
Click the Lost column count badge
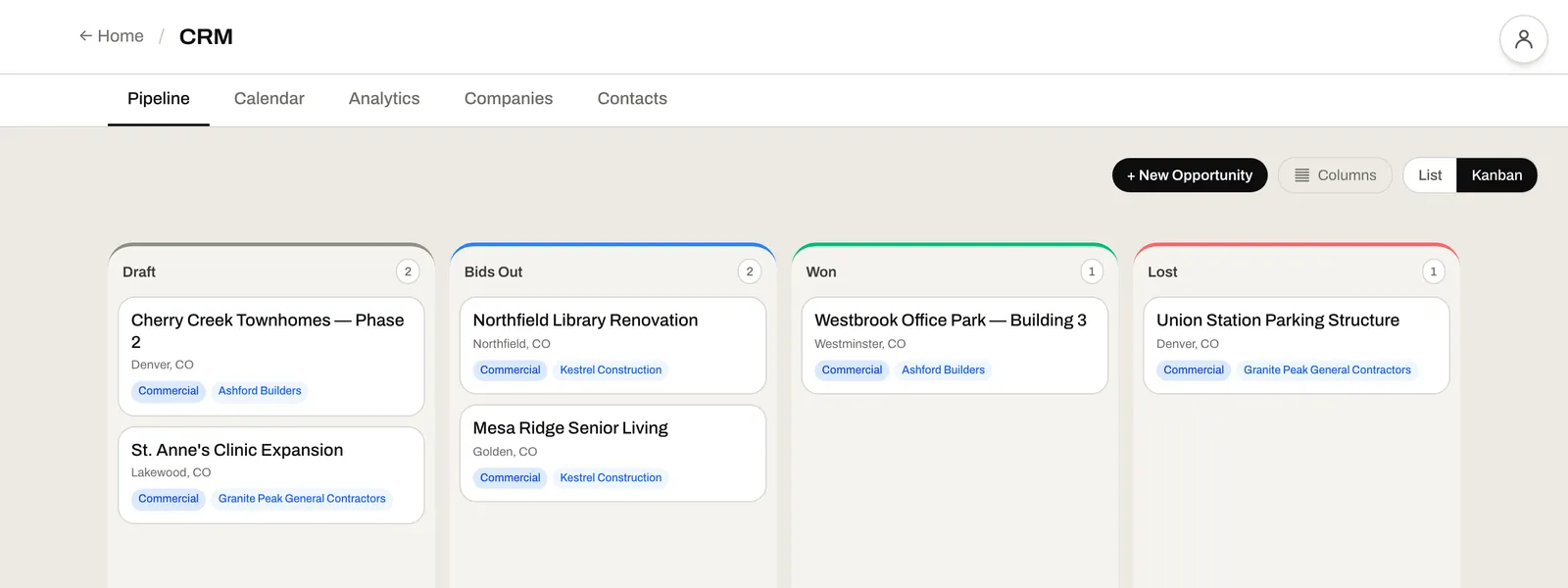pos(1433,271)
